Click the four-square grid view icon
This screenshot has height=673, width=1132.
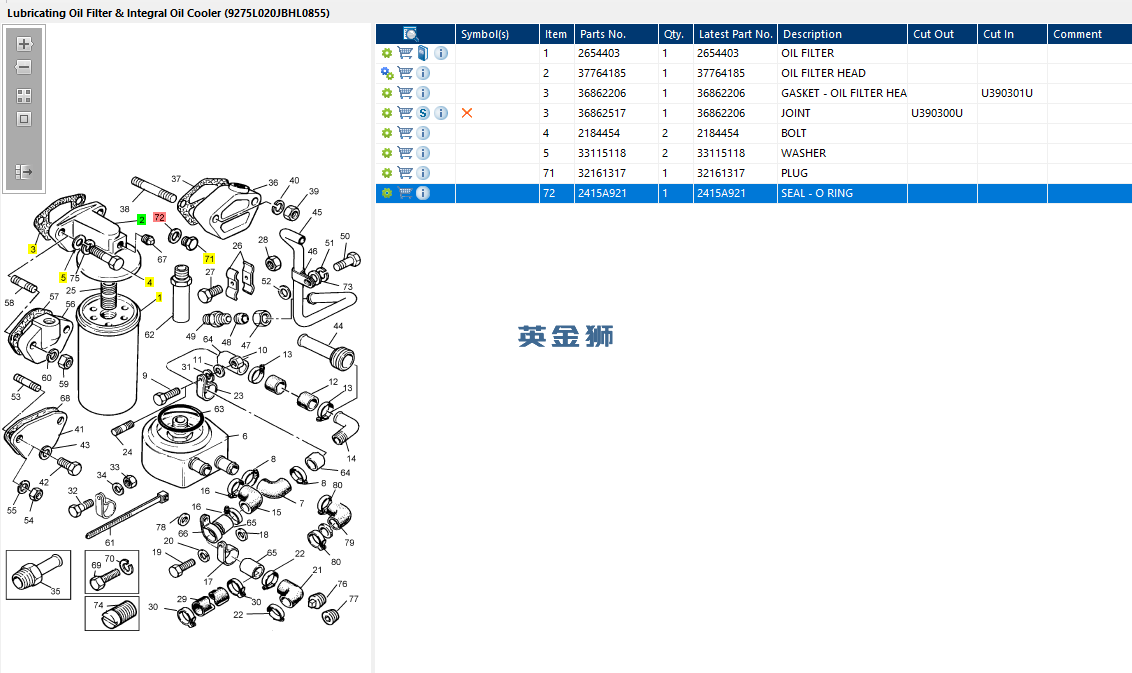click(24, 95)
